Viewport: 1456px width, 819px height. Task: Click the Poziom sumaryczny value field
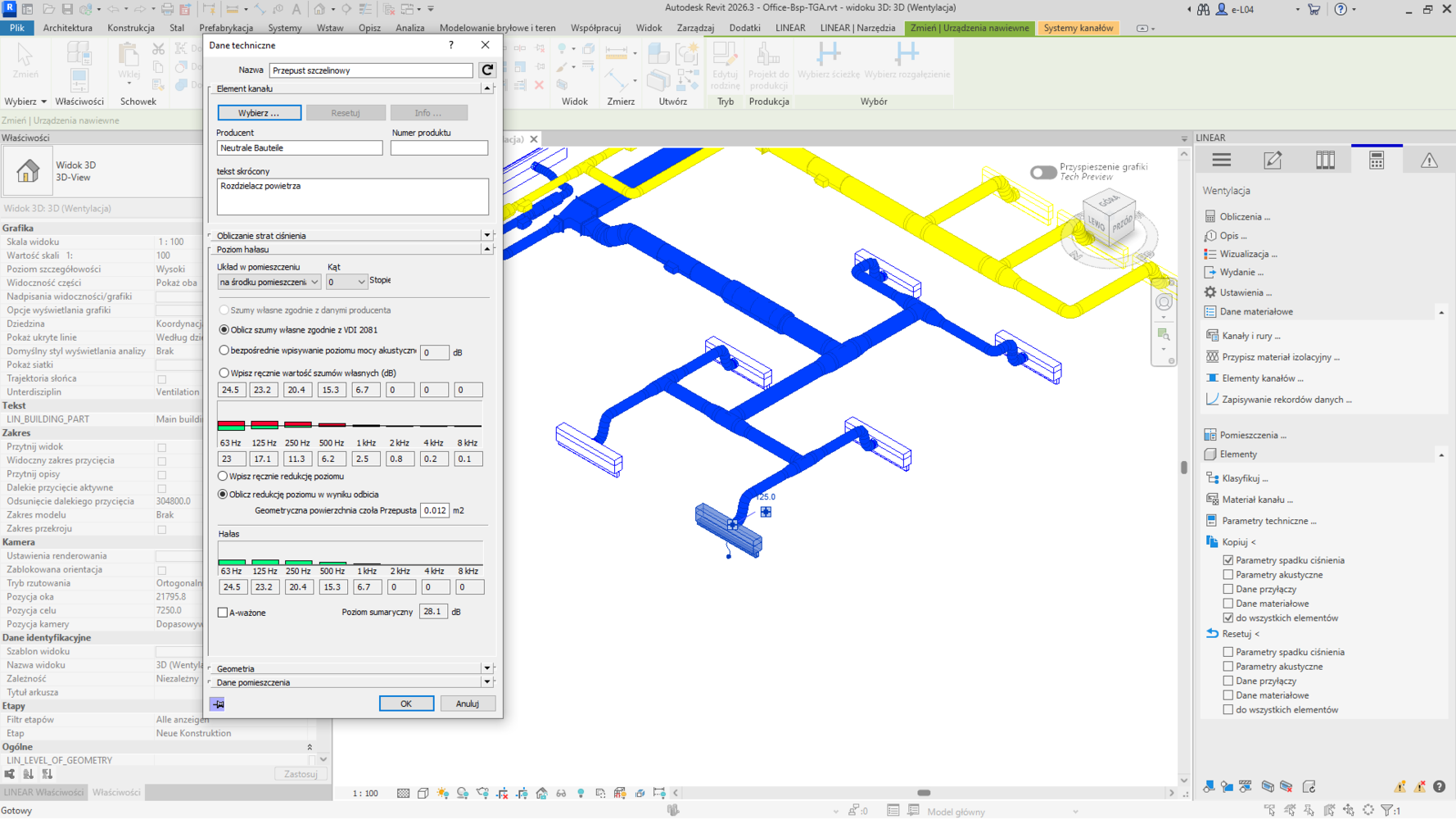point(432,612)
